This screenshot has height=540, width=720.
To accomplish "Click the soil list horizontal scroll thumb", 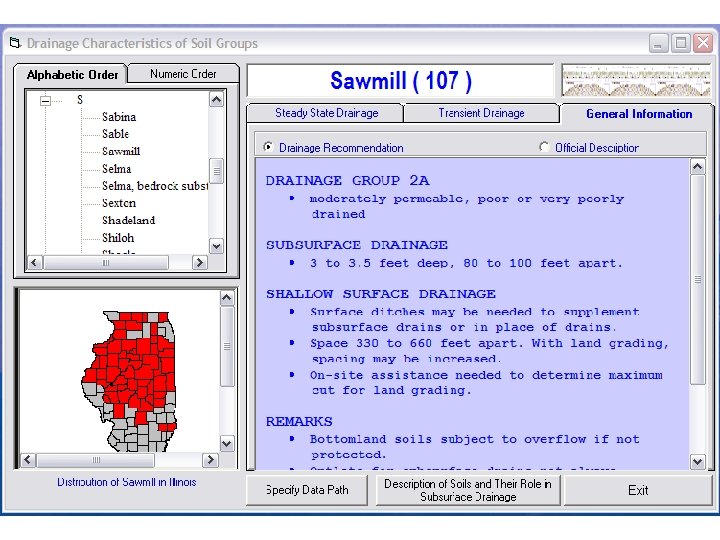I will 106,262.
